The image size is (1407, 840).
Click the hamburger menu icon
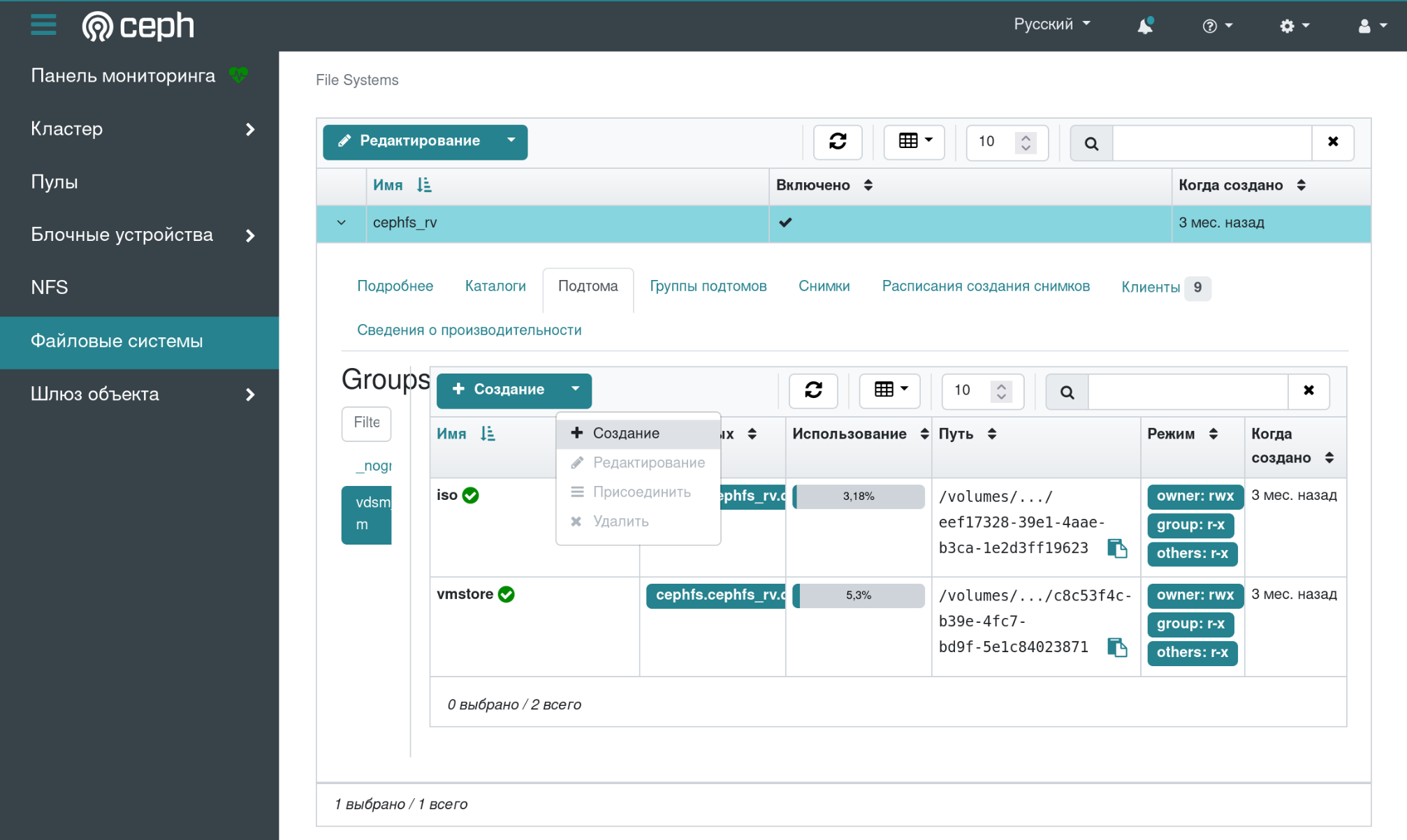[43, 25]
